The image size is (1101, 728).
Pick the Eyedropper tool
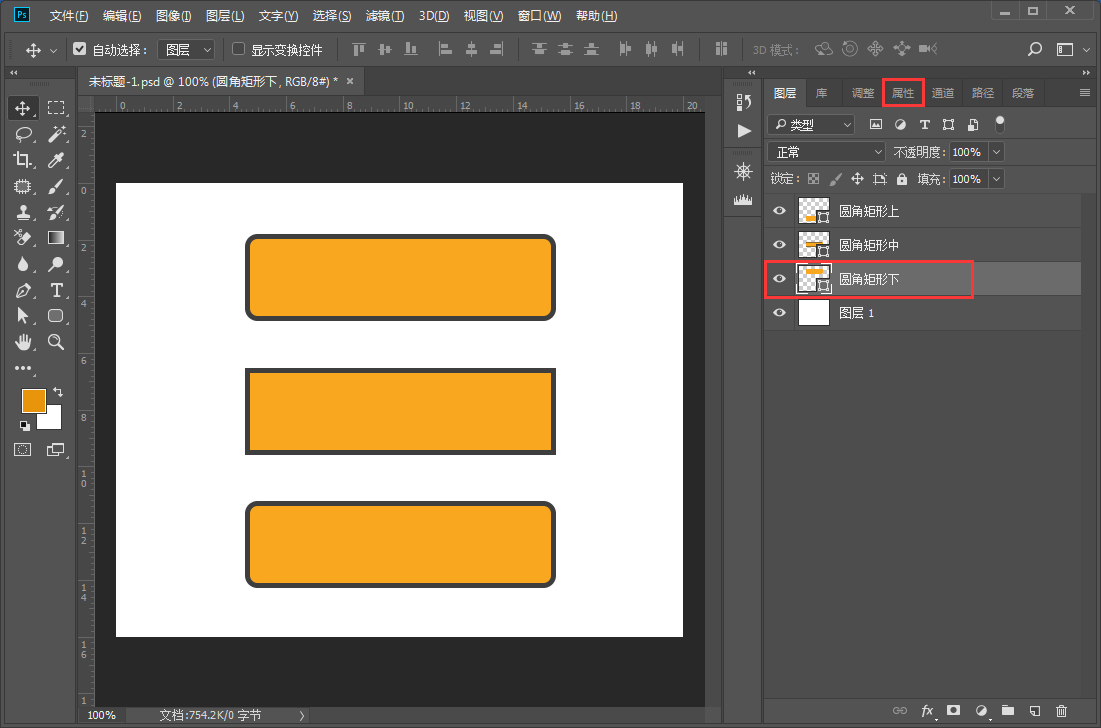(56, 159)
